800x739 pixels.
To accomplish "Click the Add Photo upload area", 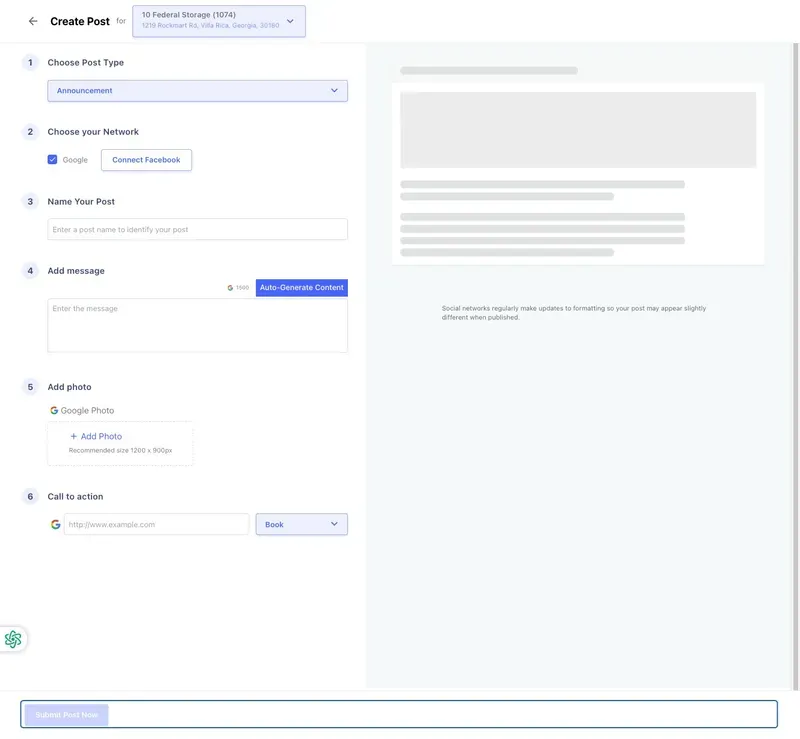I will (x=120, y=443).
